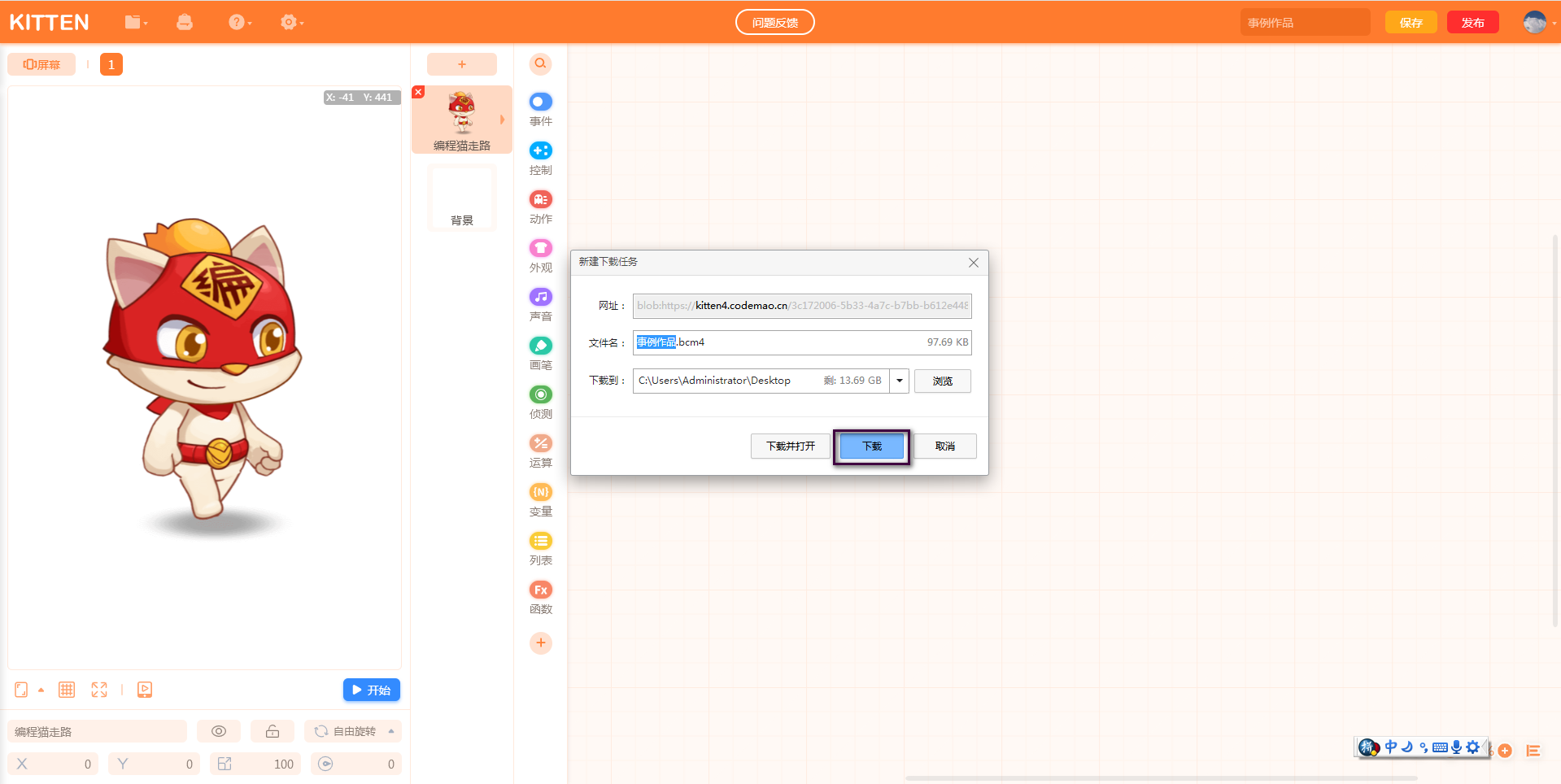Image resolution: width=1561 pixels, height=784 pixels.
Task: Open the 动作 (Motion) block category
Action: (541, 207)
